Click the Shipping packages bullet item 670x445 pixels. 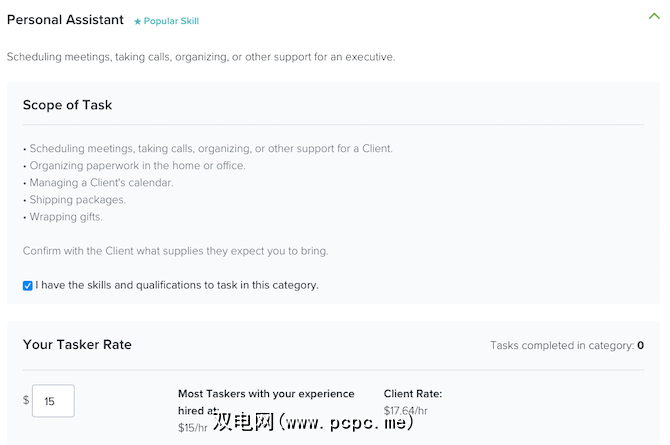78,199
